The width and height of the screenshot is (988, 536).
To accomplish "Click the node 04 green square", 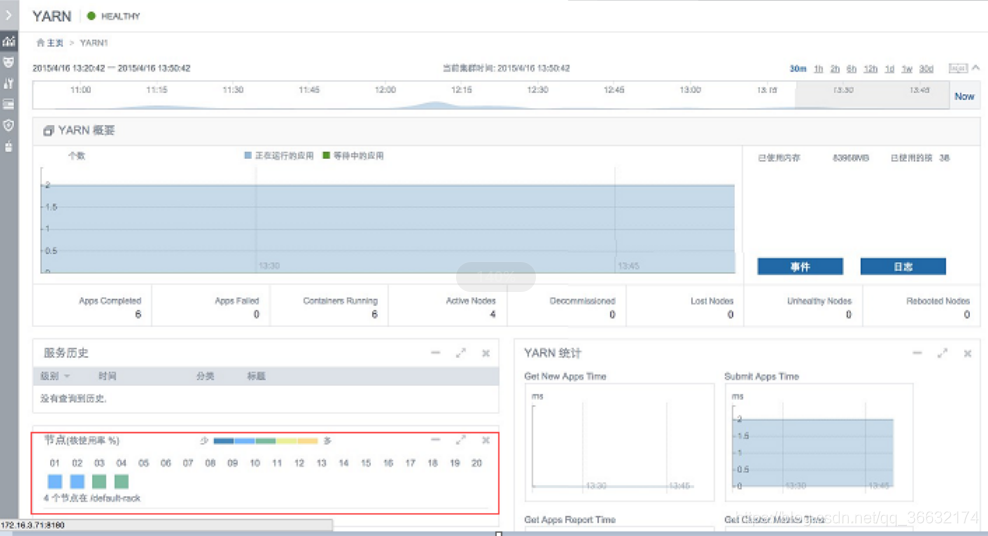I will [122, 482].
